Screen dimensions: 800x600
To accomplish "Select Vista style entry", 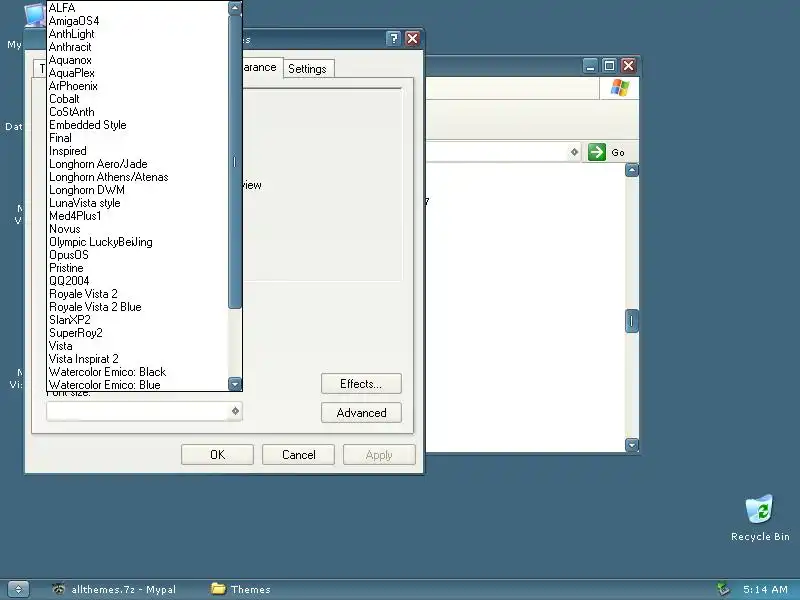I will click(137, 346).
